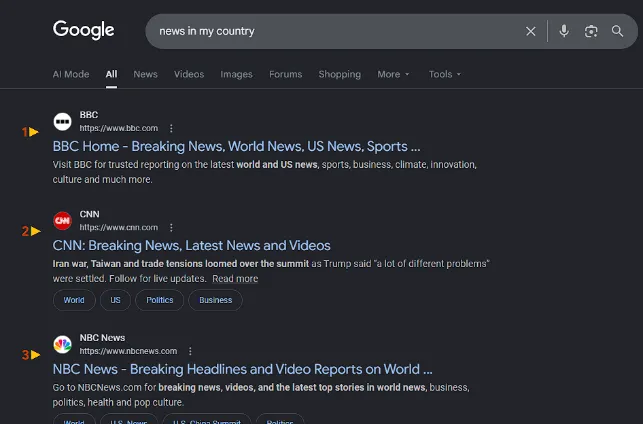Click the https://www.nbcnews.com URL text

pos(128,351)
